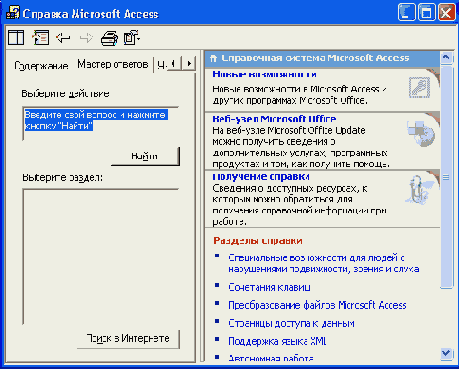Maximize the help window
The width and height of the screenshot is (459, 369).
point(427,13)
